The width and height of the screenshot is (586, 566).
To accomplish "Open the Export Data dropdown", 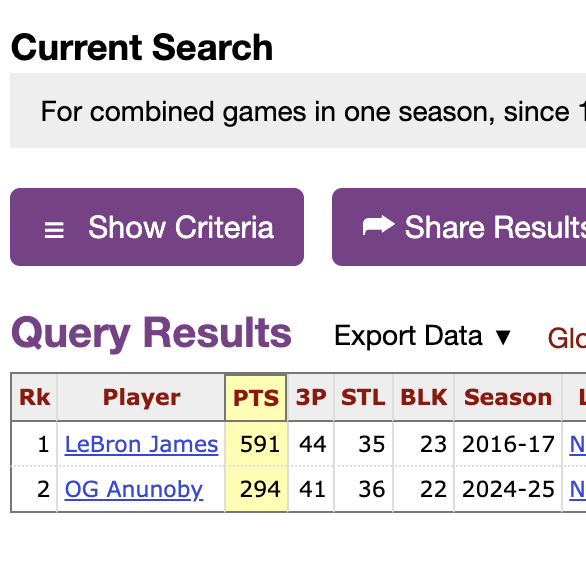I will point(422,336).
